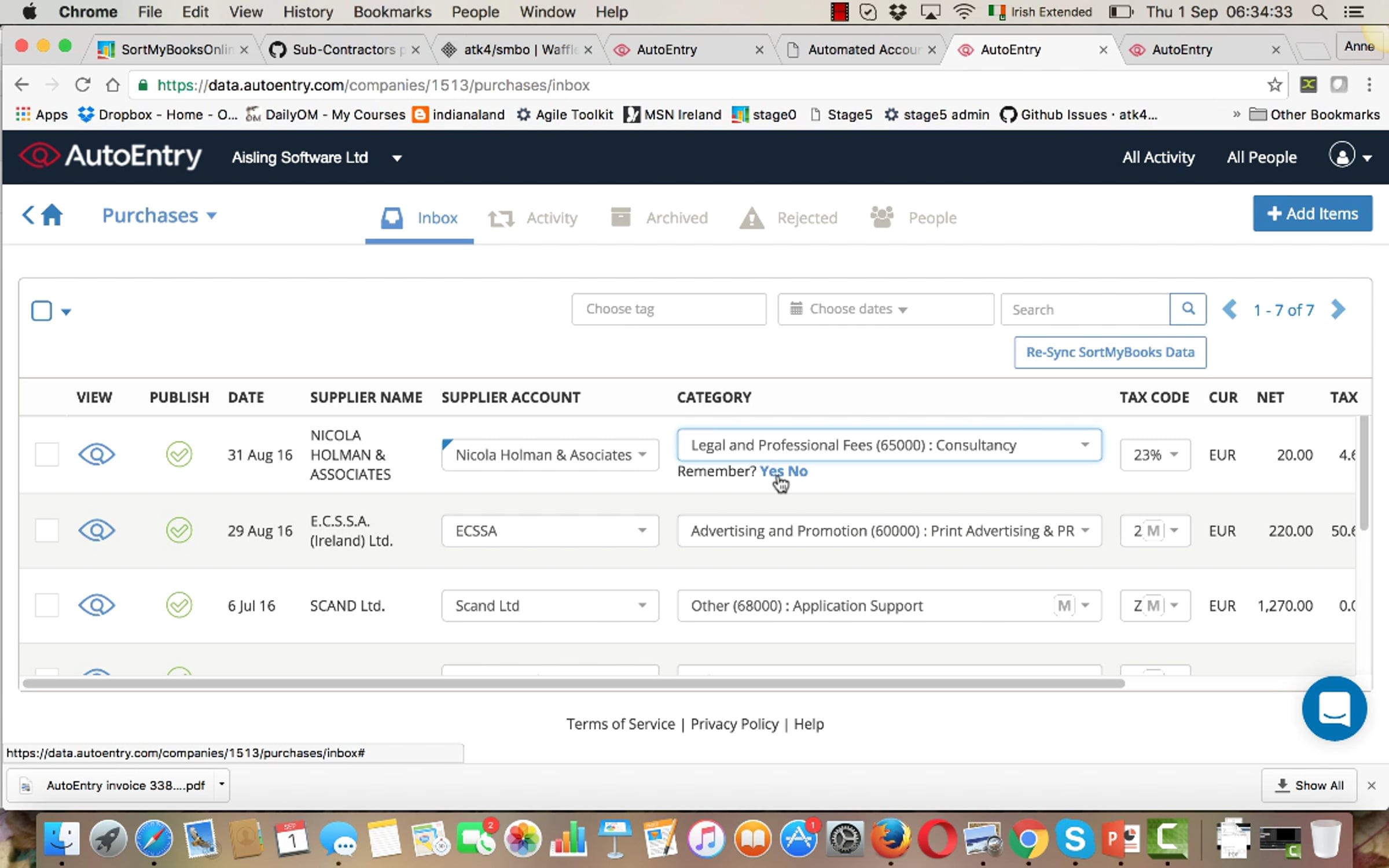
Task: Open the Aisling Software Ltd company dropdown
Action: pos(317,157)
